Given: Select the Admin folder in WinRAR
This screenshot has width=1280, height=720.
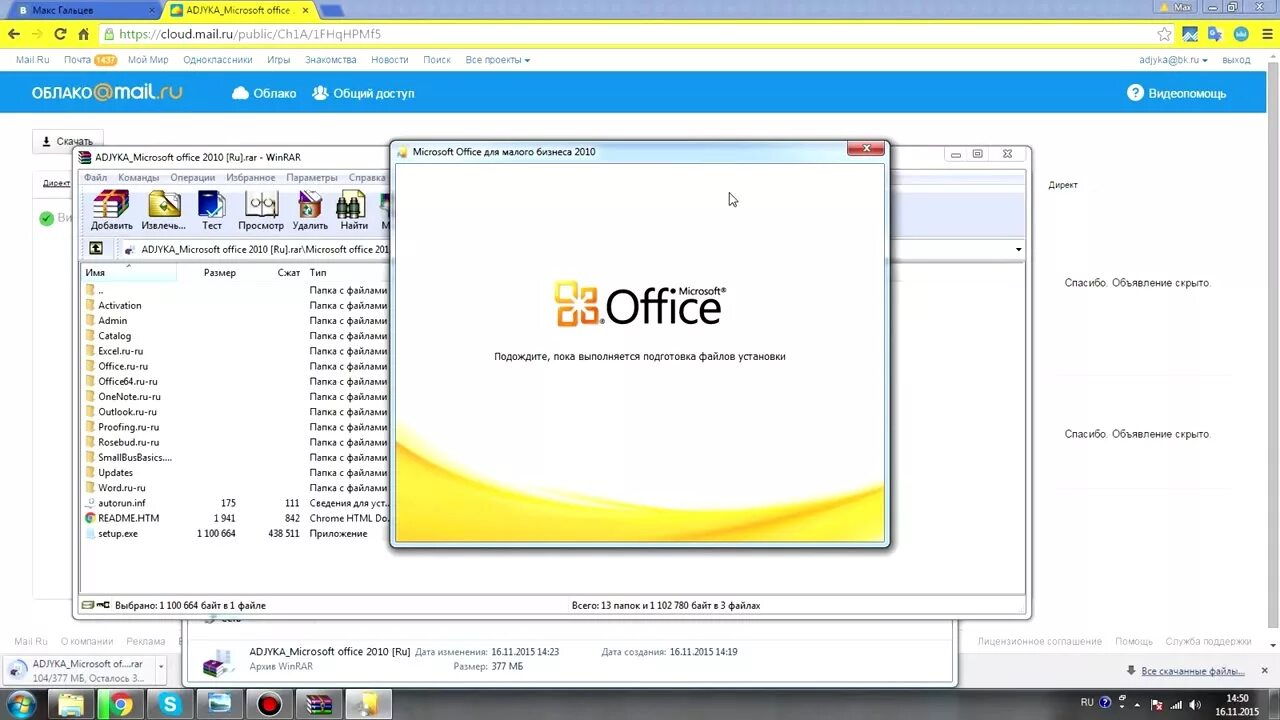Looking at the screenshot, I should [x=112, y=321].
